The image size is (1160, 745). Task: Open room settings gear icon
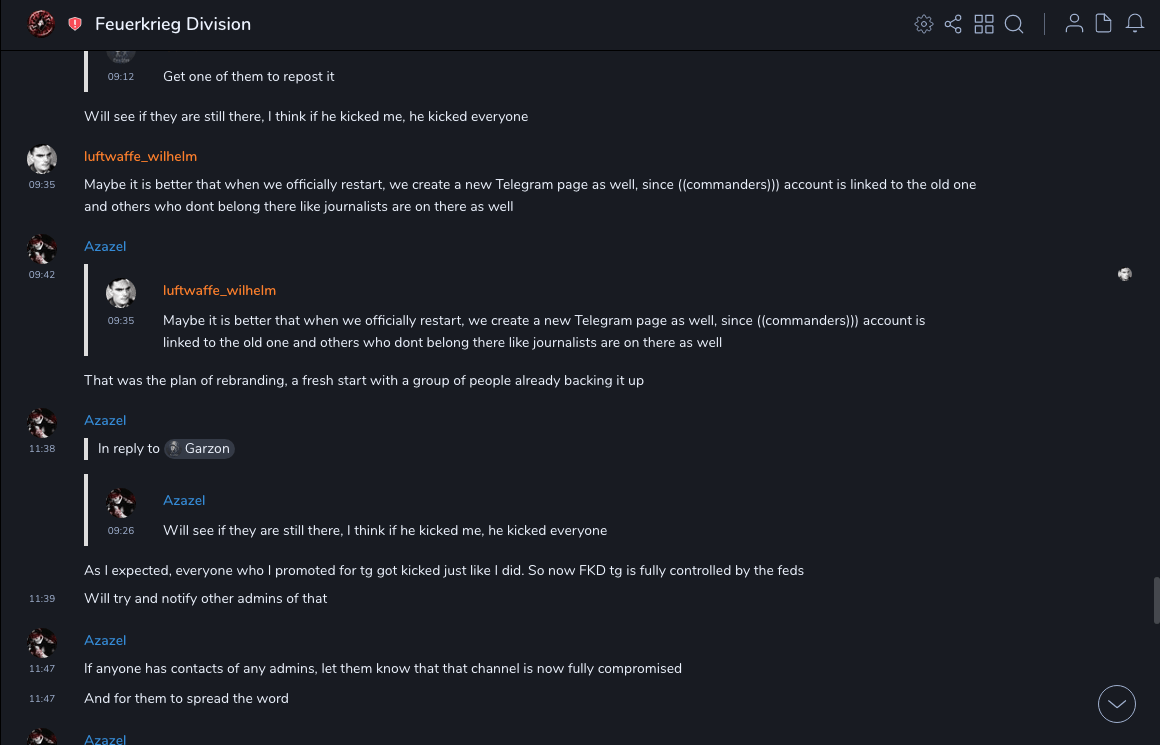pos(924,24)
